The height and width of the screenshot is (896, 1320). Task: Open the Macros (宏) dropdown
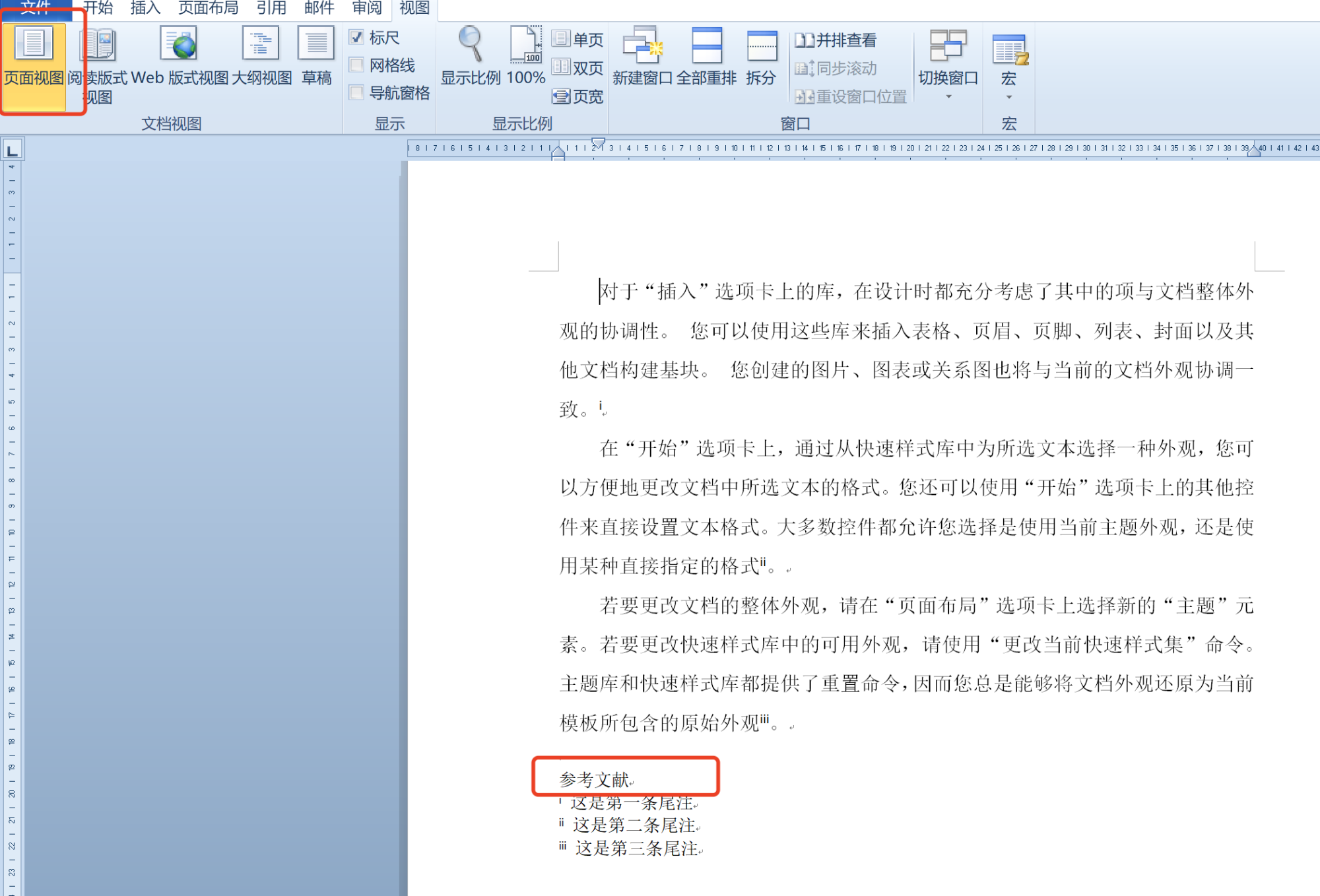pyautogui.click(x=1008, y=66)
